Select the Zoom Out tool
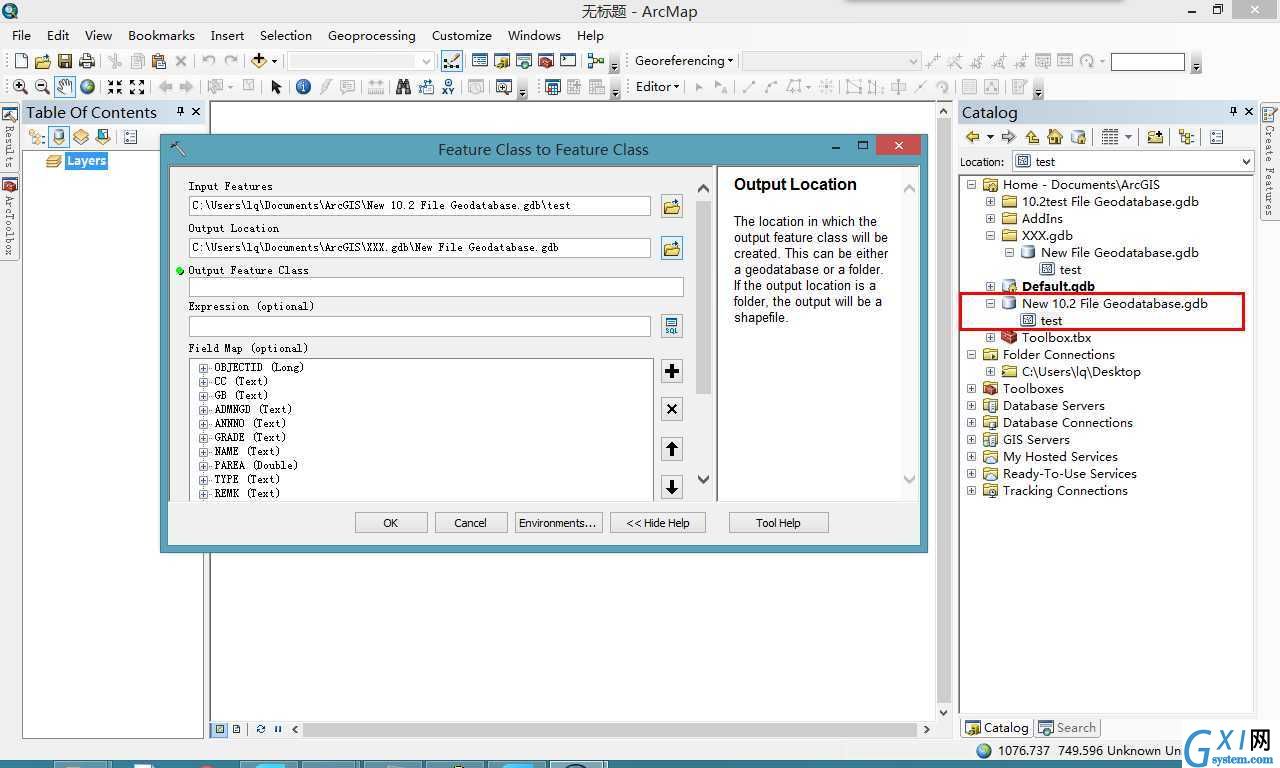1280x768 pixels. pyautogui.click(x=42, y=87)
